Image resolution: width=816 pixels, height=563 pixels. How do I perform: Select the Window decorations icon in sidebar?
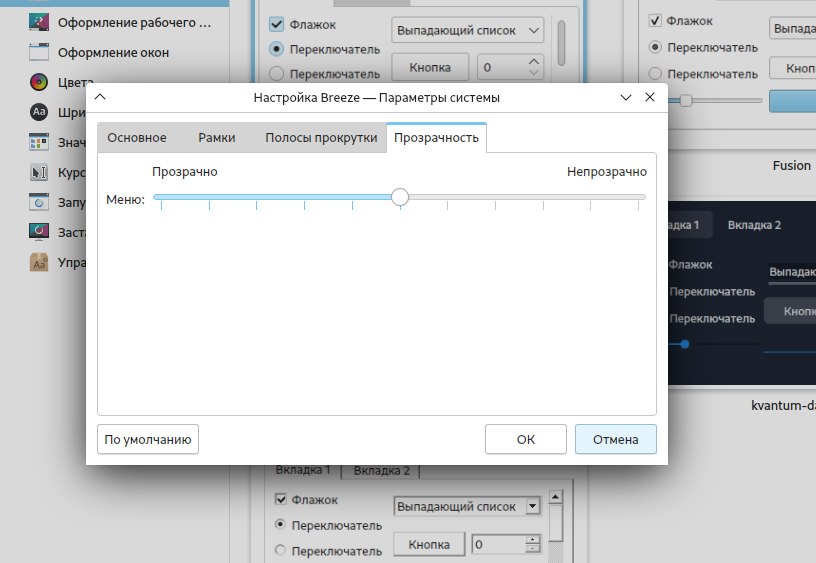pyautogui.click(x=39, y=53)
